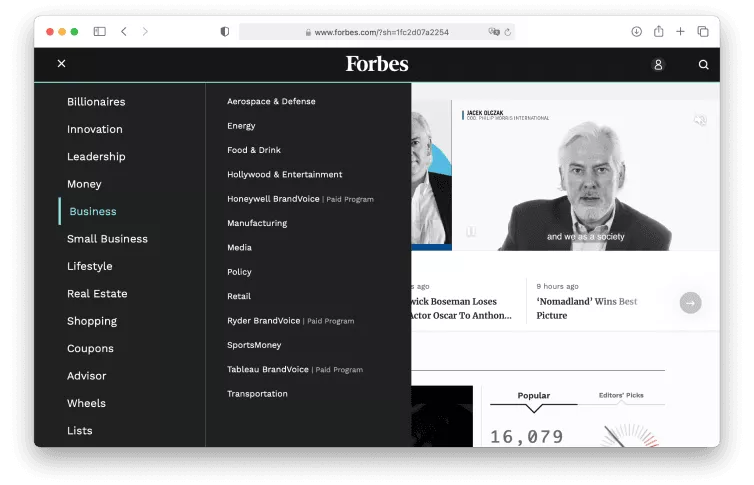Open the Shopping section
754x485 pixels.
click(92, 321)
